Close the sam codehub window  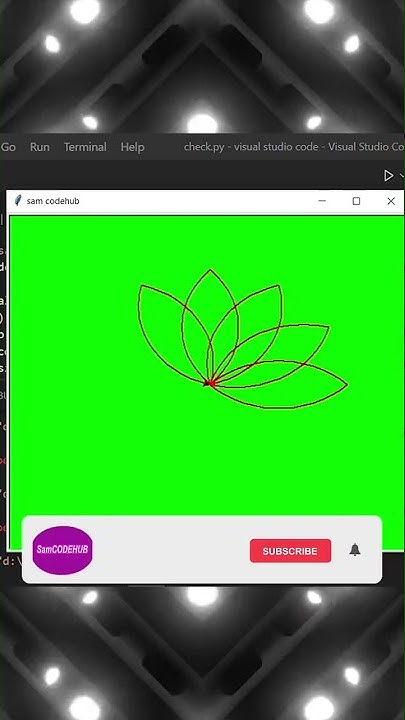(x=391, y=201)
